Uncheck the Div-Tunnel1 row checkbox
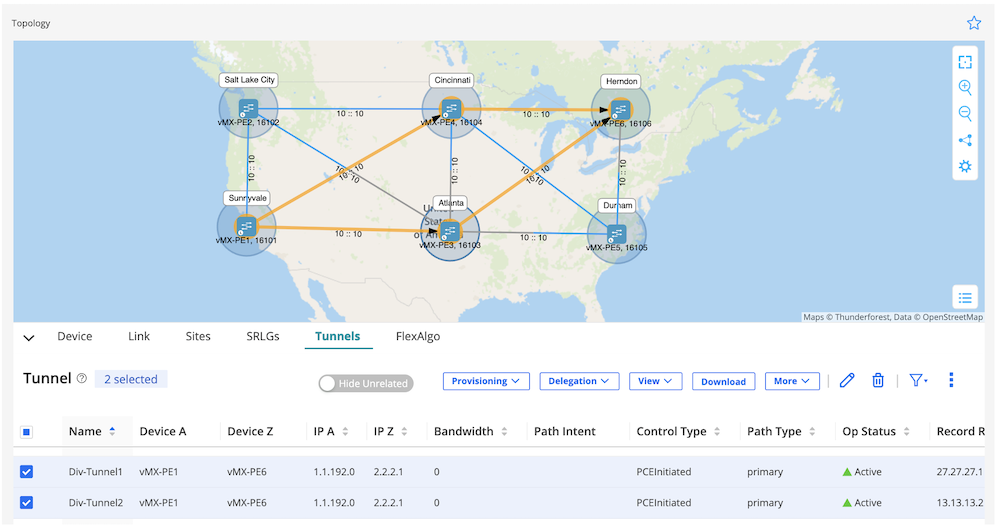Viewport: 1000px width, 528px height. (27, 472)
